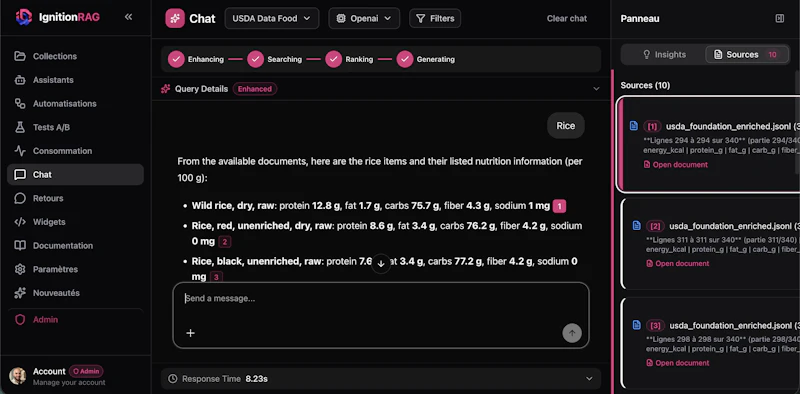This screenshot has height=394, width=800.
Task: Click citation badge 3 after black rice
Action: click(x=216, y=277)
